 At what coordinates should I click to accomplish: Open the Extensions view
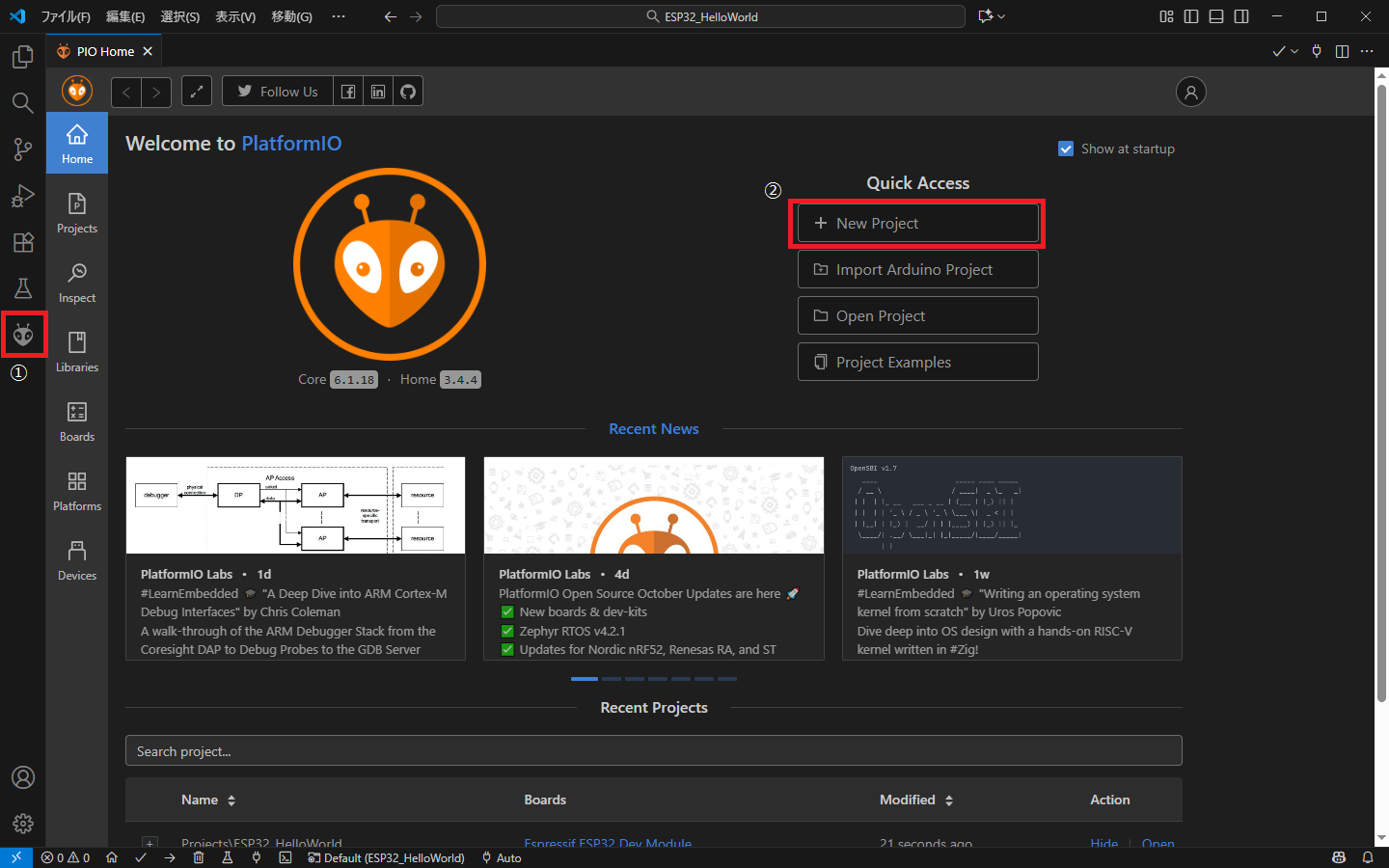pyautogui.click(x=23, y=242)
